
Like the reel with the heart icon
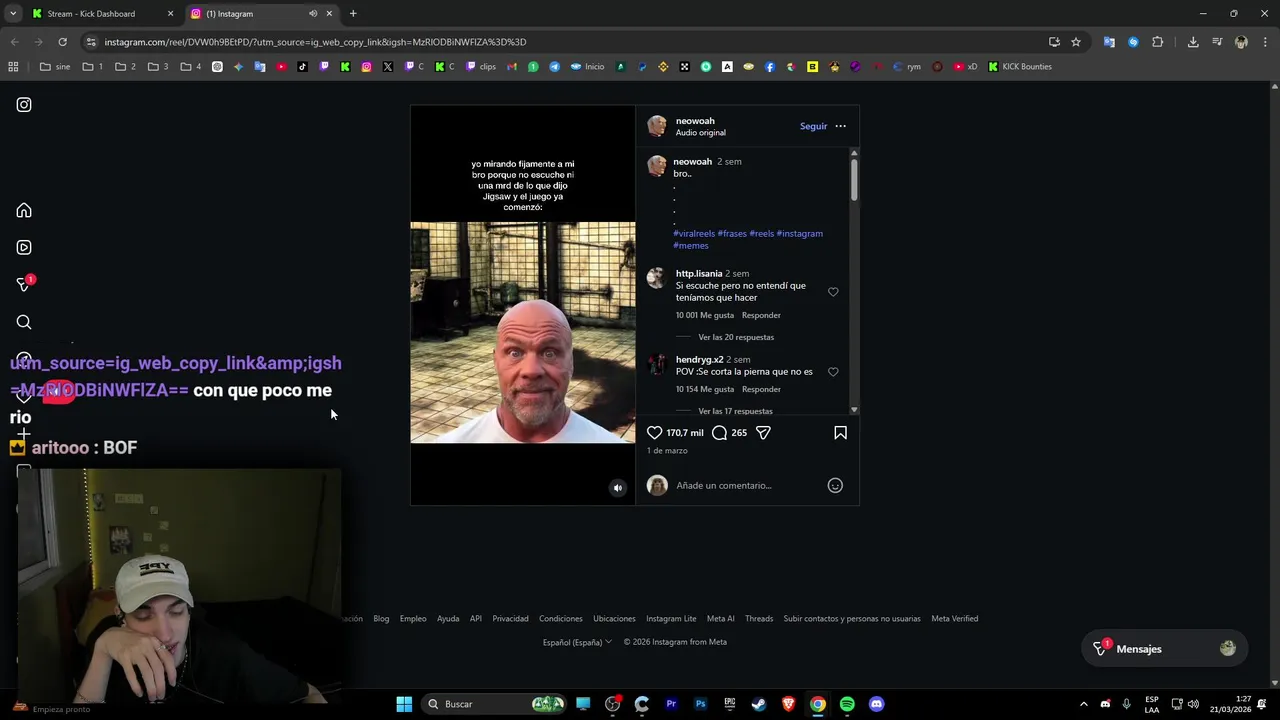[x=654, y=433]
